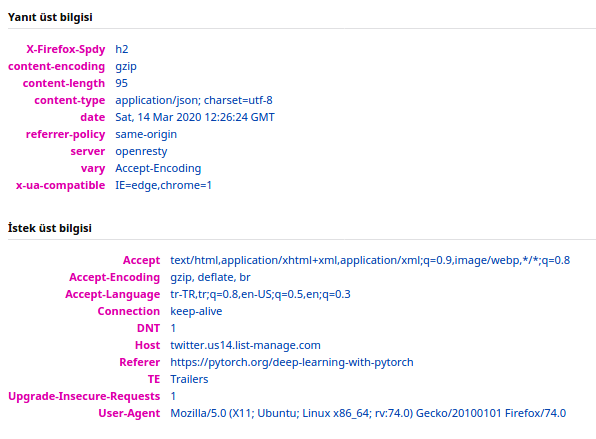Click the 'same-origin' value
596x439 pixels.
(x=146, y=135)
